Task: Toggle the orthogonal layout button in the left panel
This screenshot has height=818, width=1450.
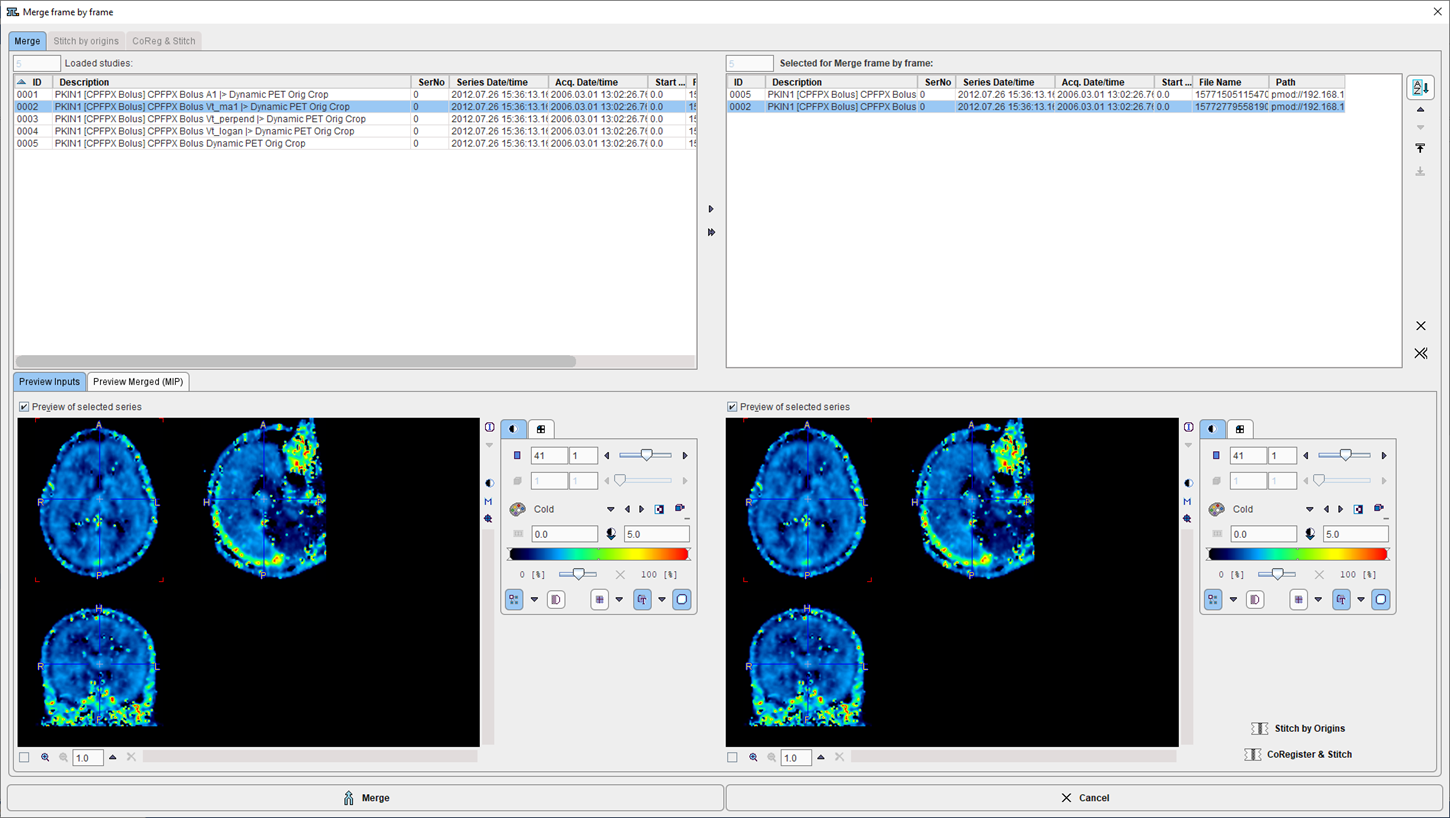Action: coord(514,600)
